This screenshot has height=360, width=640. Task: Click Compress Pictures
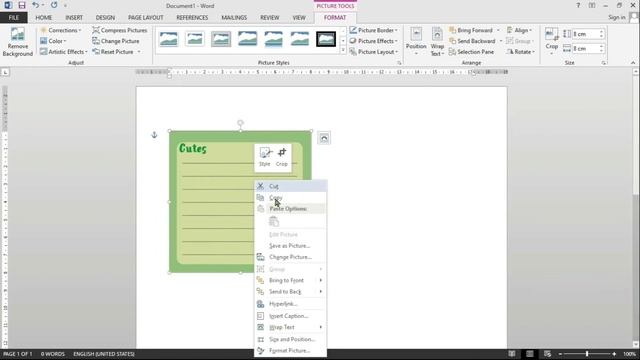(120, 30)
